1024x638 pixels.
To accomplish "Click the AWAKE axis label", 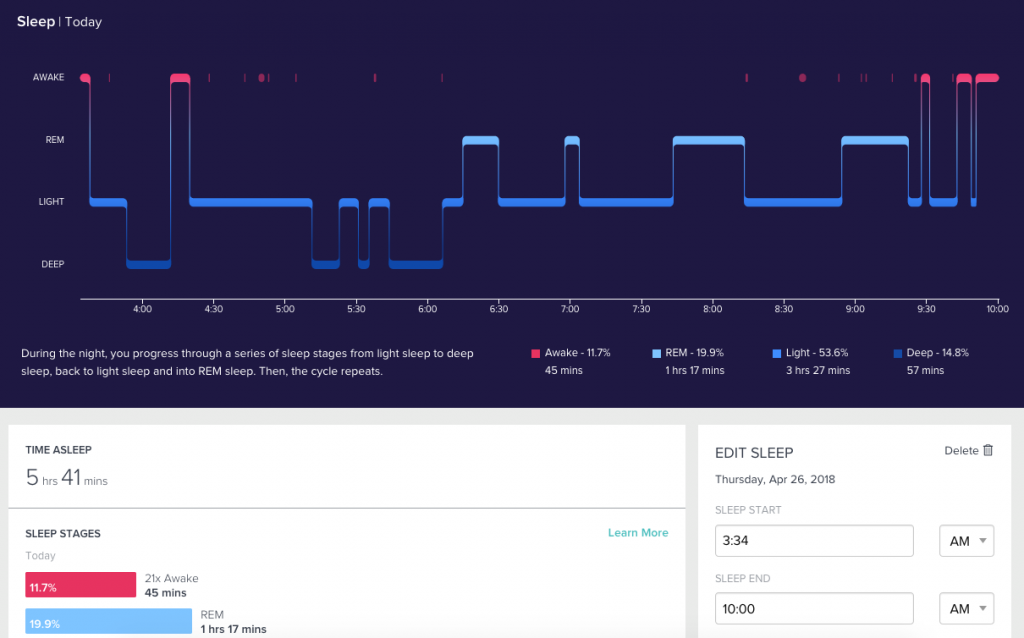I will coord(48,77).
